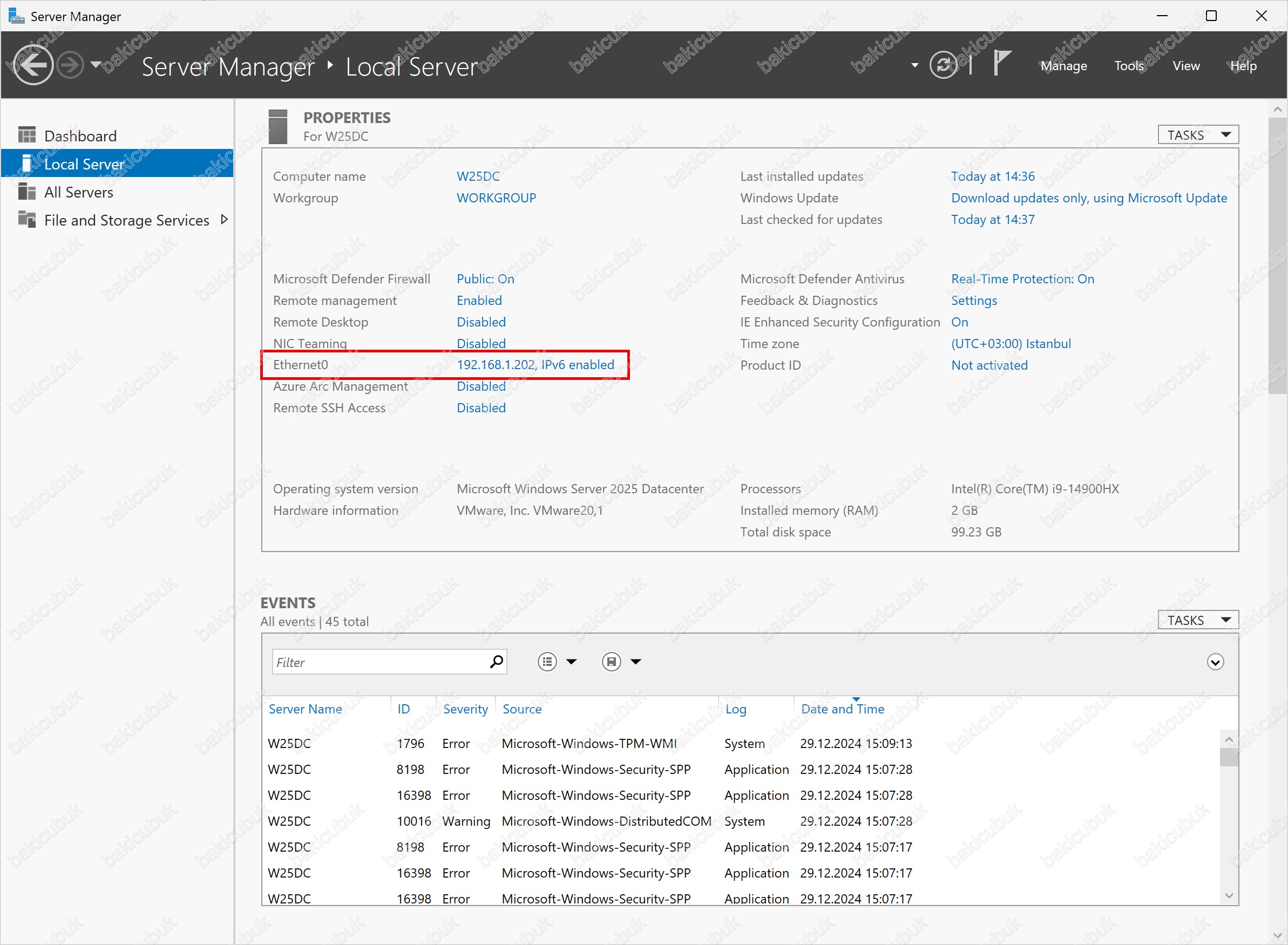Click computer name W25DC link

[478, 176]
